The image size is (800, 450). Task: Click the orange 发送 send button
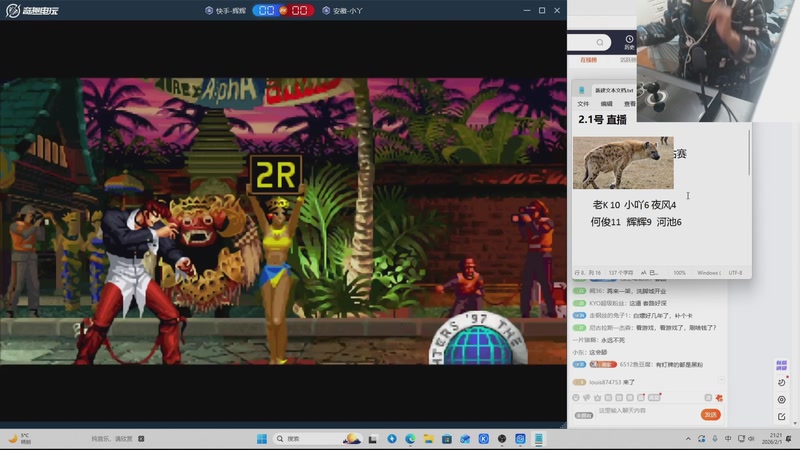710,415
